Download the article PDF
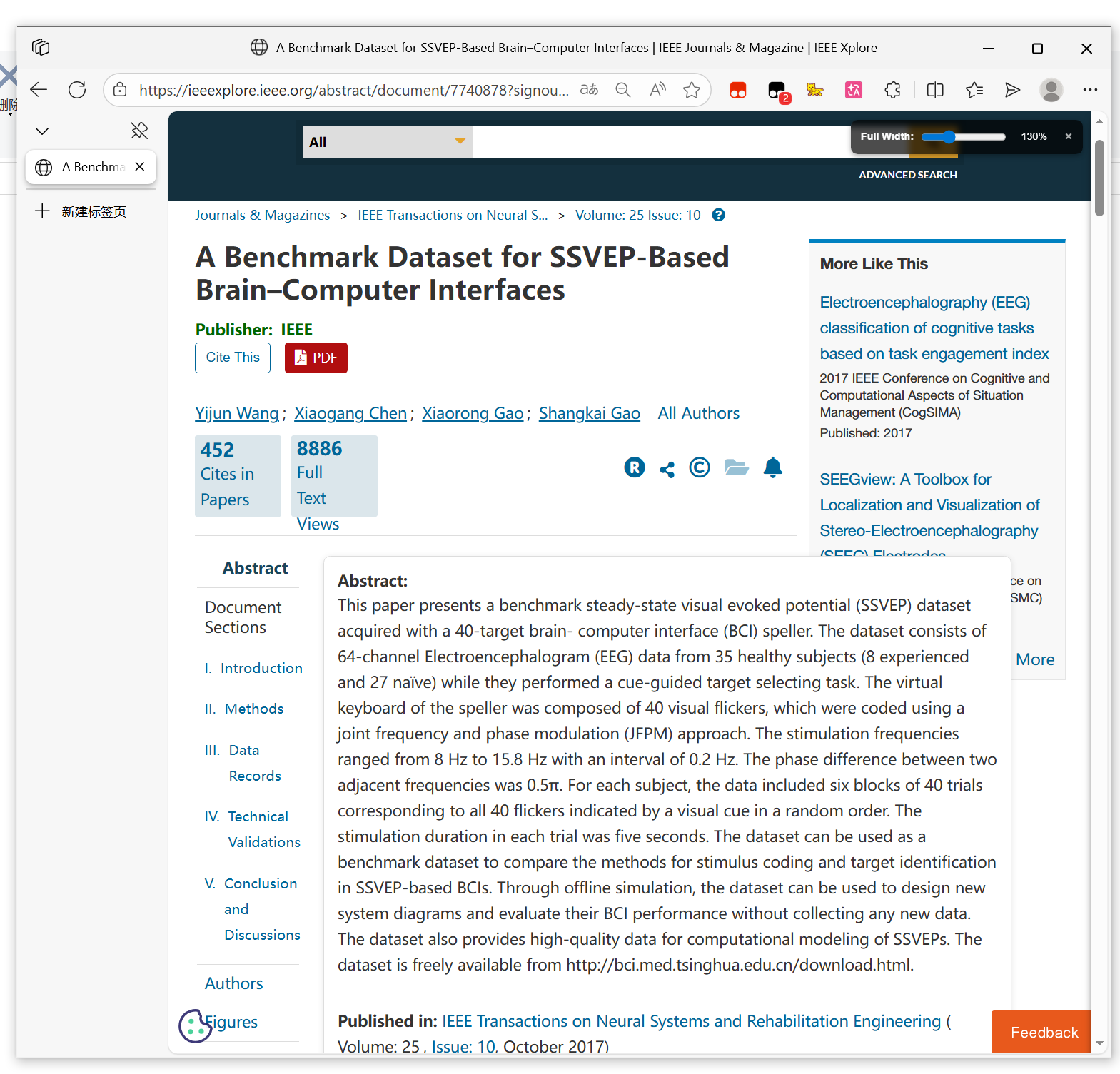This screenshot has height=1074, width=1120. [316, 358]
